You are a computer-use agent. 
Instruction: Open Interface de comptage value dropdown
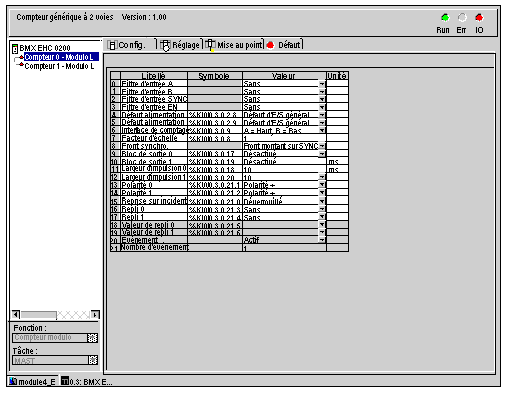(x=322, y=130)
